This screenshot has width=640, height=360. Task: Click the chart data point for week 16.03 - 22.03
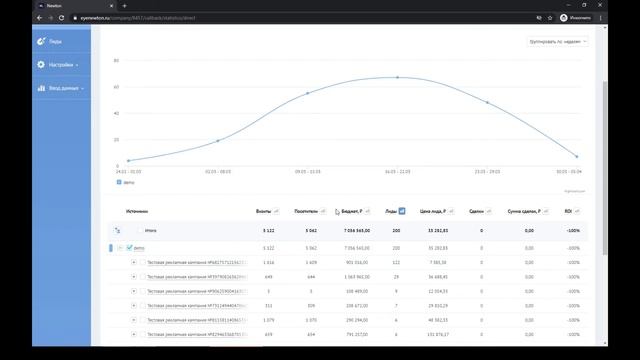click(x=398, y=77)
